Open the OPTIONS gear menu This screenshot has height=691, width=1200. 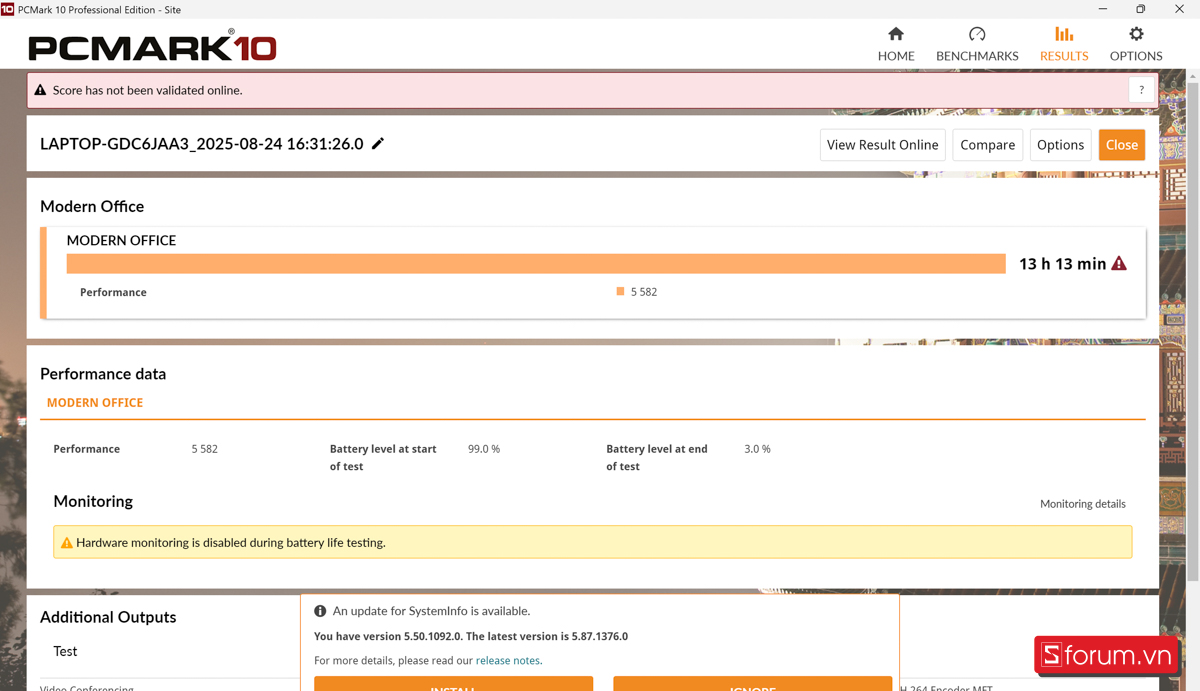point(1136,44)
